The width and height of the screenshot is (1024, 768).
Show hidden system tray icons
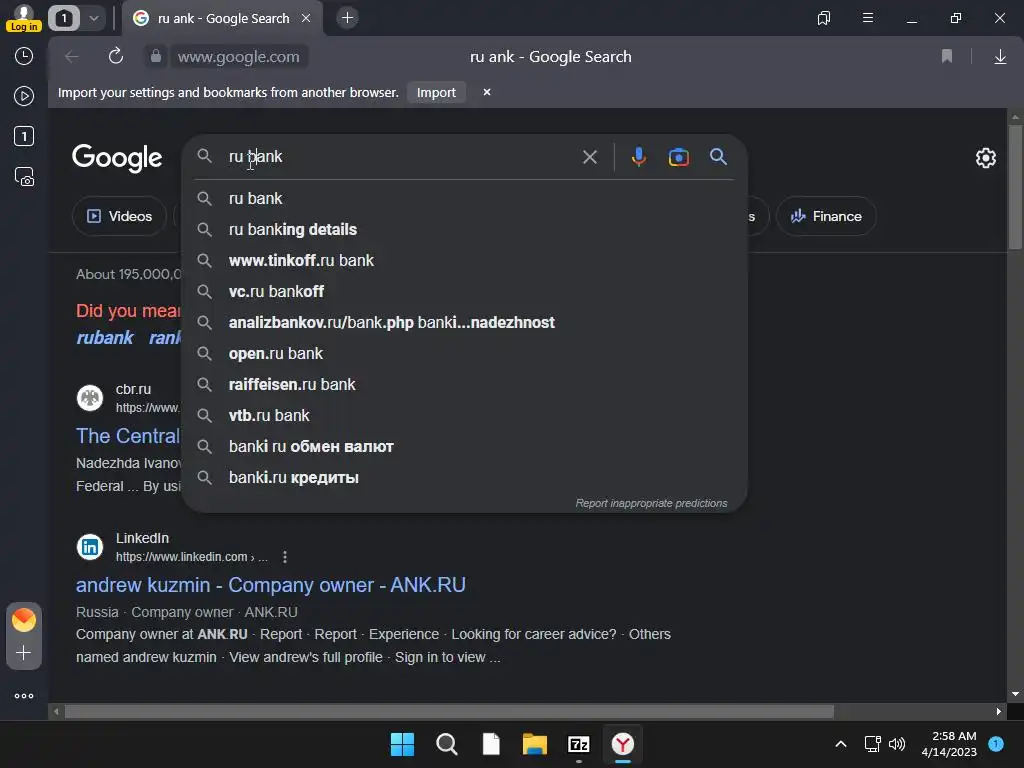(841, 744)
